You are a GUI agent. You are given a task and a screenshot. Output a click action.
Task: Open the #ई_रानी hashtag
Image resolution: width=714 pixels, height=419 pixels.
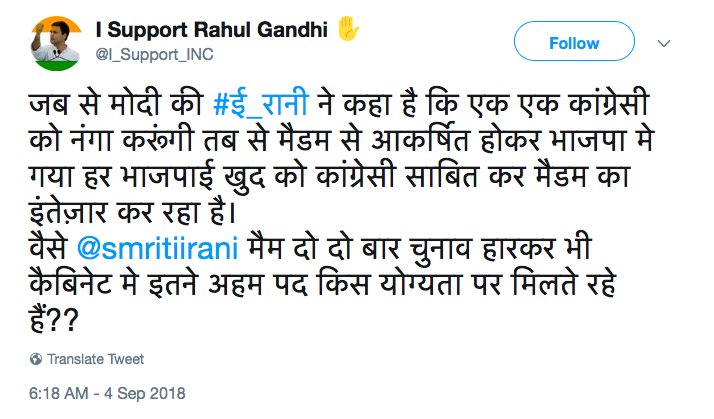255,102
